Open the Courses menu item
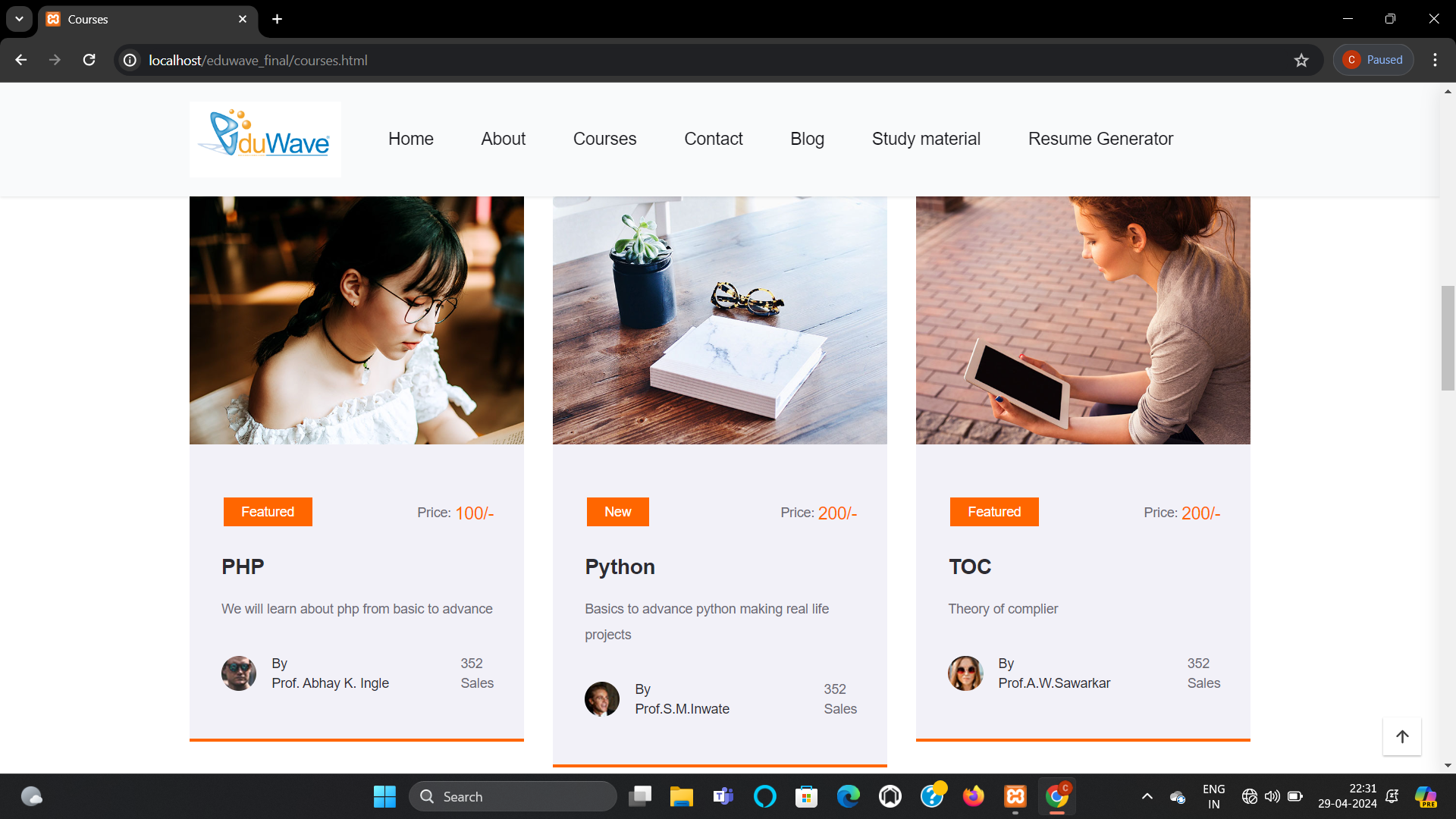Image resolution: width=1456 pixels, height=819 pixels. coord(604,139)
